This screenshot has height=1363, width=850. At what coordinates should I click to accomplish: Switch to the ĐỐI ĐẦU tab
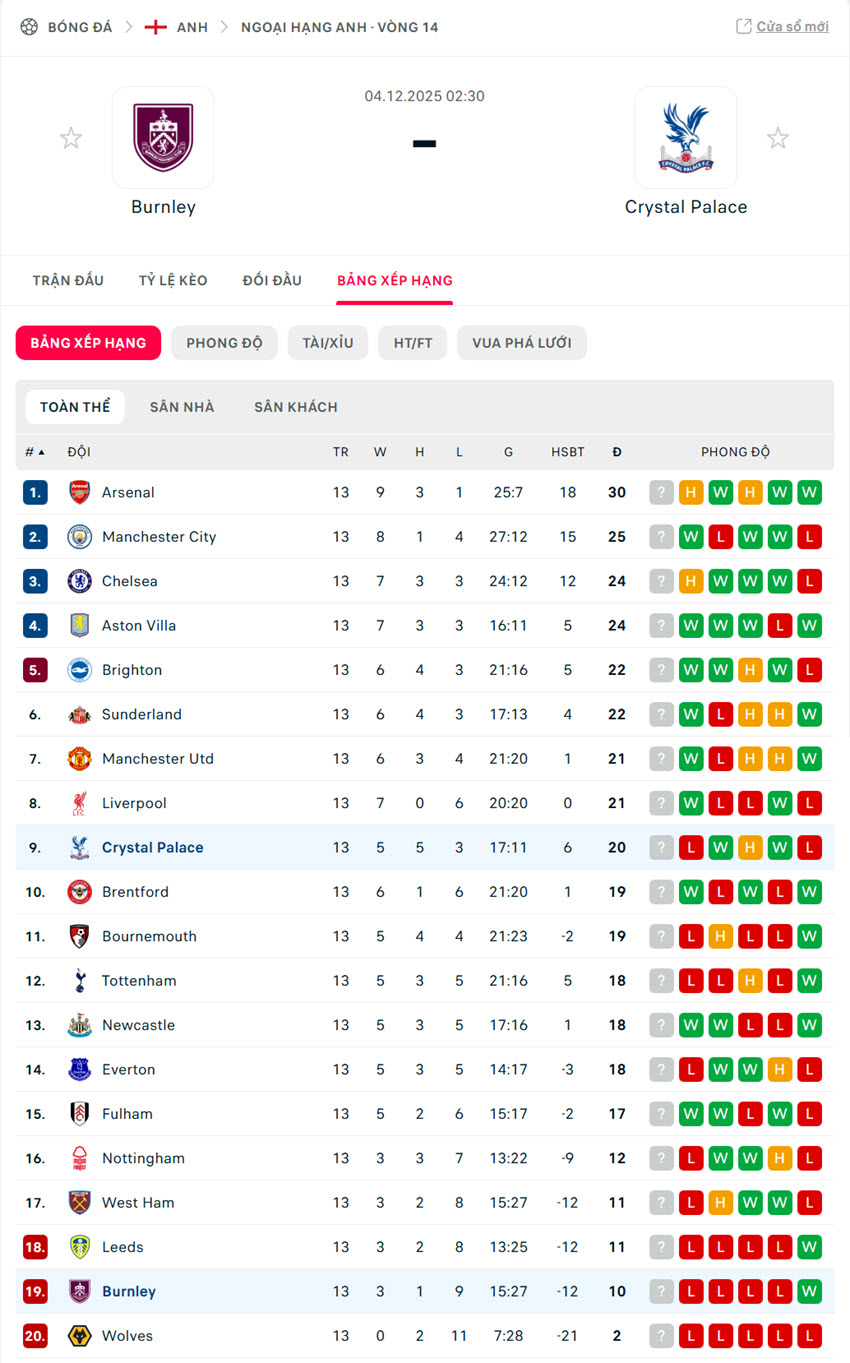272,280
